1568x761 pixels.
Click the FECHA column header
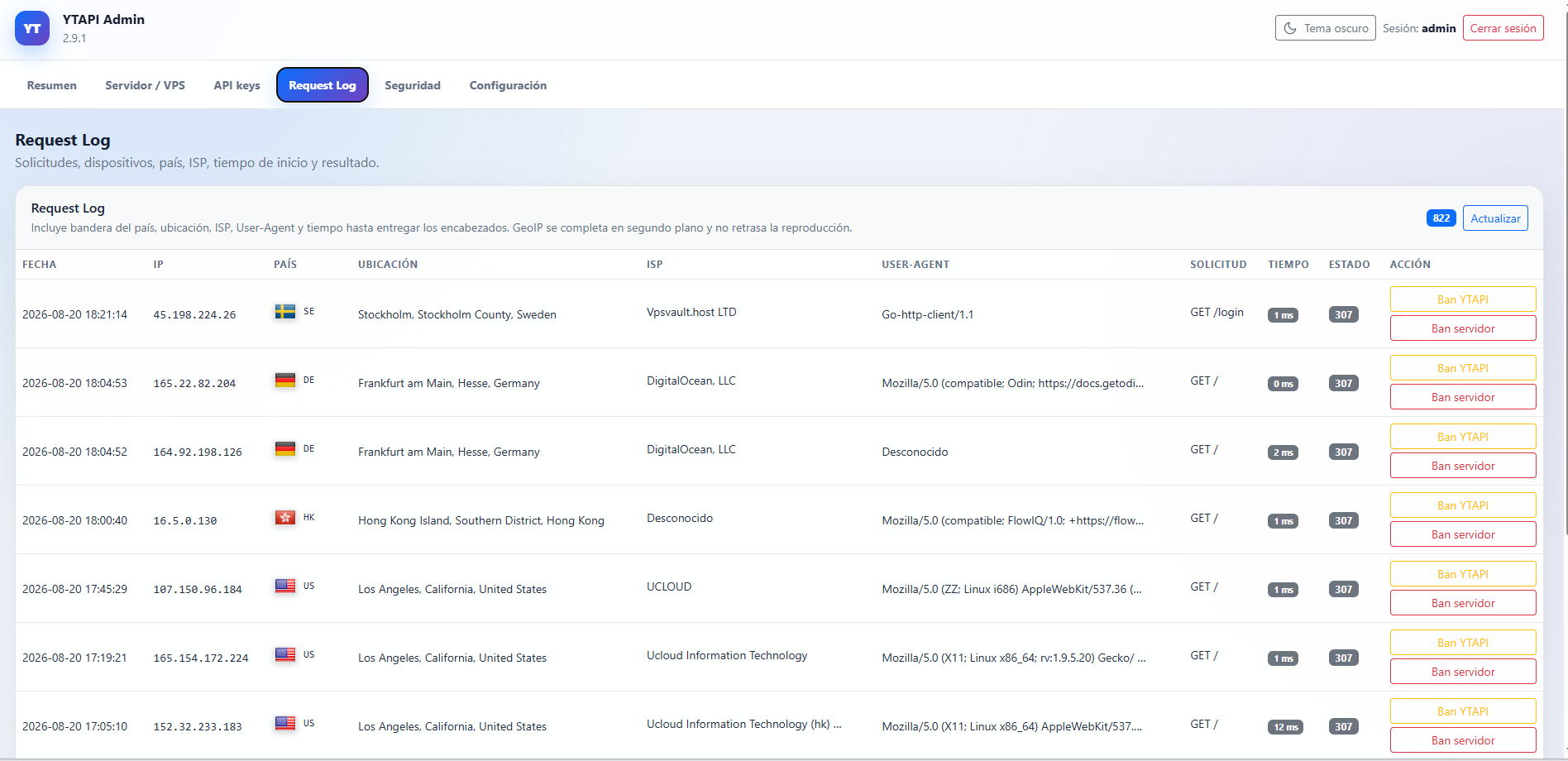pyautogui.click(x=40, y=265)
